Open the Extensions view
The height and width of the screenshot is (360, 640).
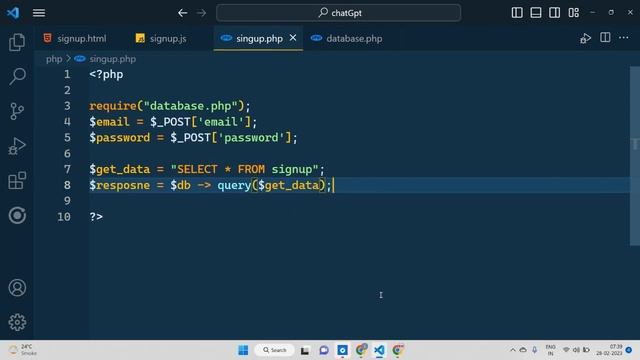point(17,180)
